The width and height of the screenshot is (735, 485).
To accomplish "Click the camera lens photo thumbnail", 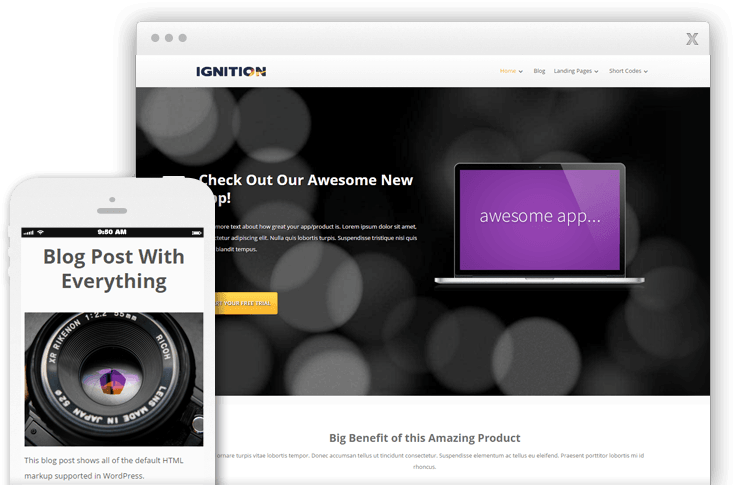I will click(114, 379).
